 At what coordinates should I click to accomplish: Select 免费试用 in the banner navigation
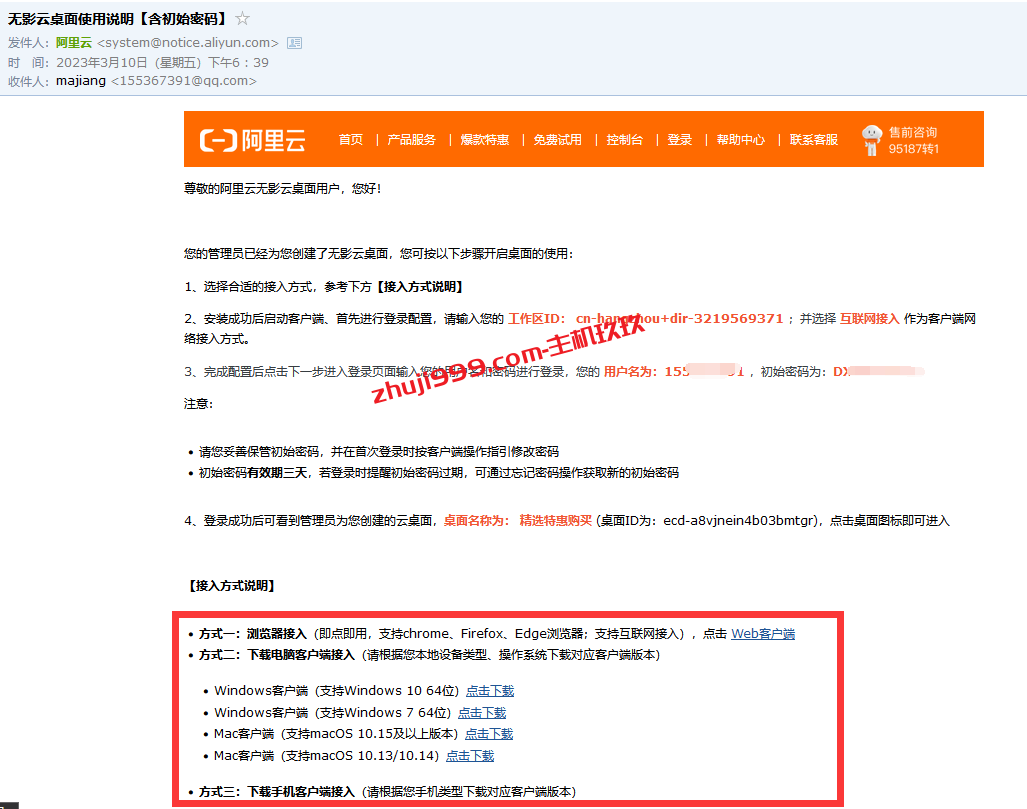point(557,140)
